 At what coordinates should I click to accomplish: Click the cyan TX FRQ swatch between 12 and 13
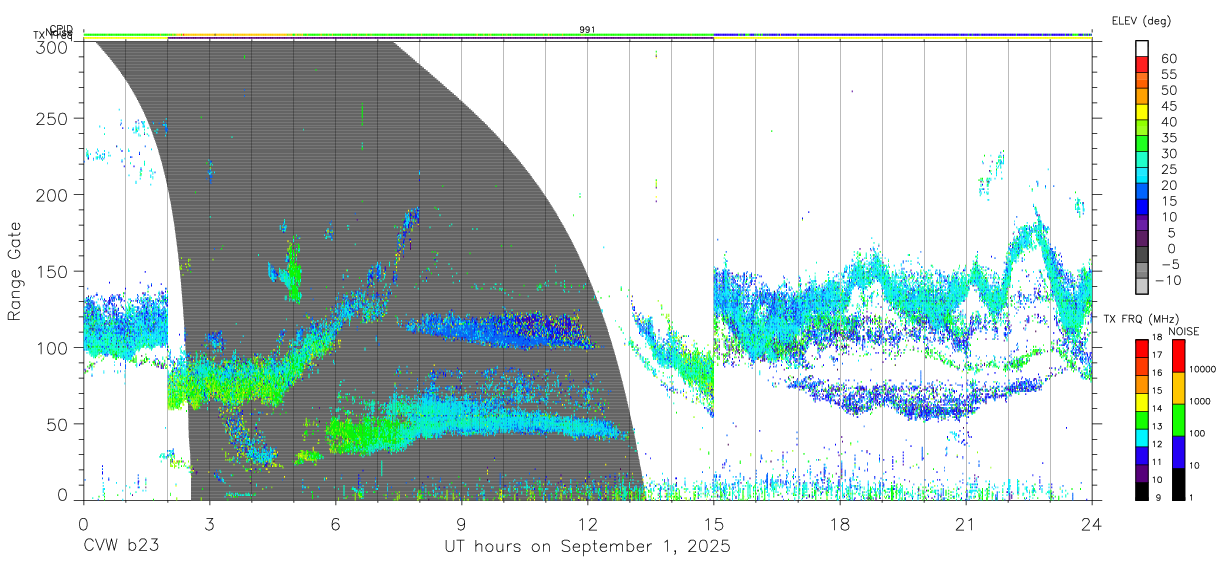1143,437
